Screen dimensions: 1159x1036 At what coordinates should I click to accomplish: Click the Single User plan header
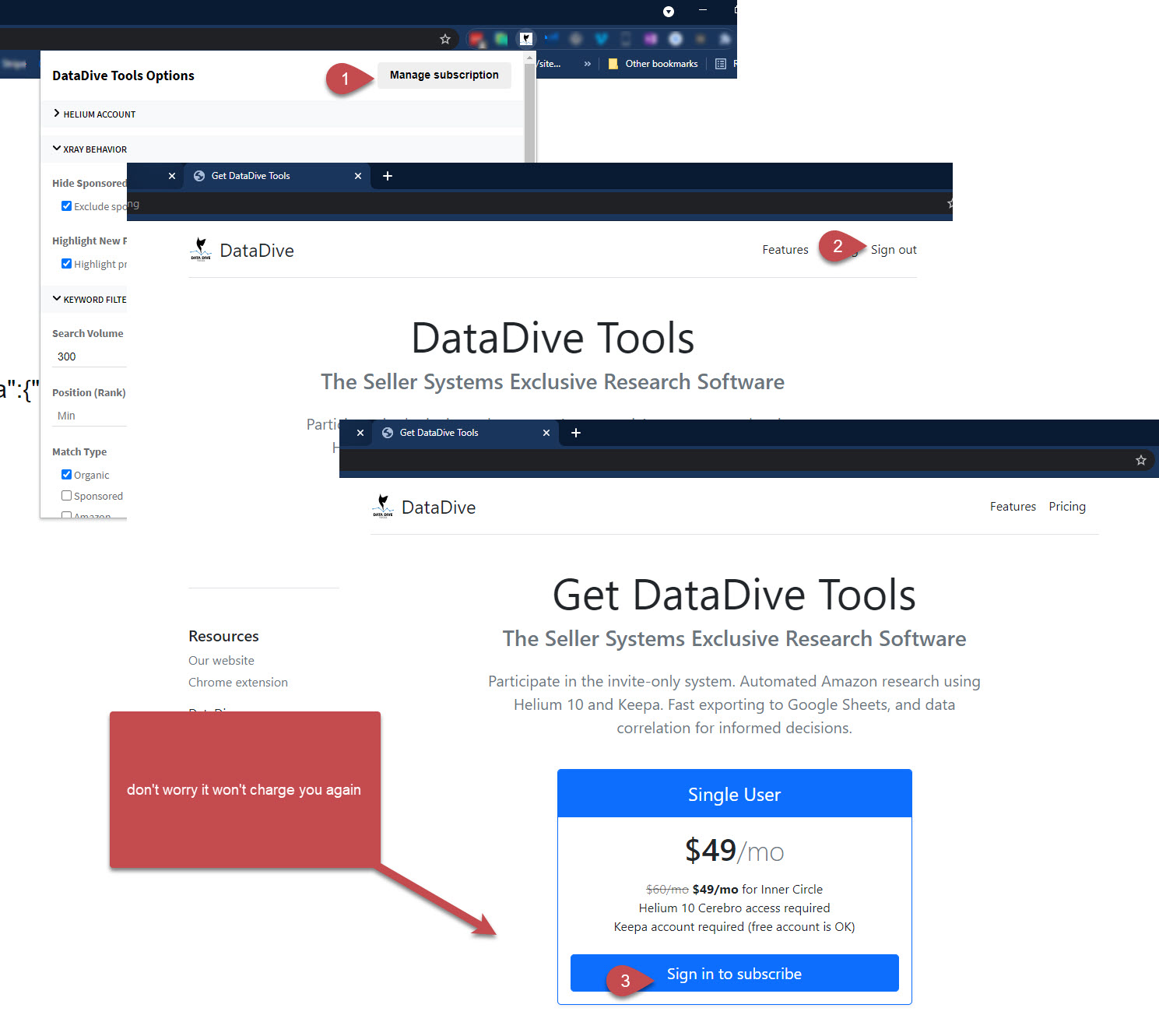pyautogui.click(x=734, y=794)
